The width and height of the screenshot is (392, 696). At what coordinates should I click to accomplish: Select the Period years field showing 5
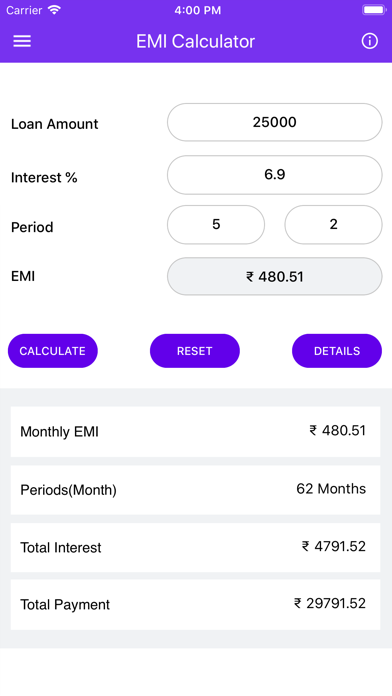pyautogui.click(x=216, y=225)
